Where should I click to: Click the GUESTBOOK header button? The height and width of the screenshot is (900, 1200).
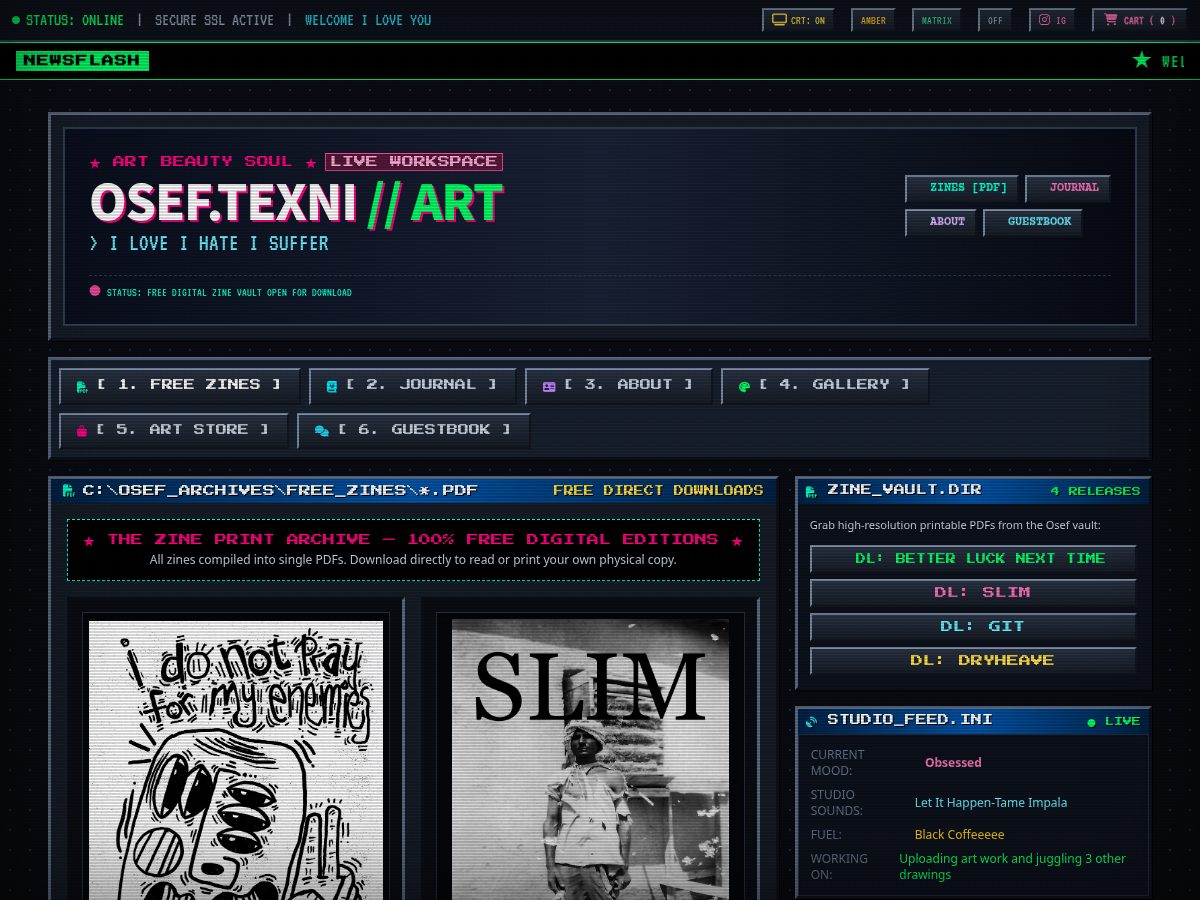[1033, 222]
